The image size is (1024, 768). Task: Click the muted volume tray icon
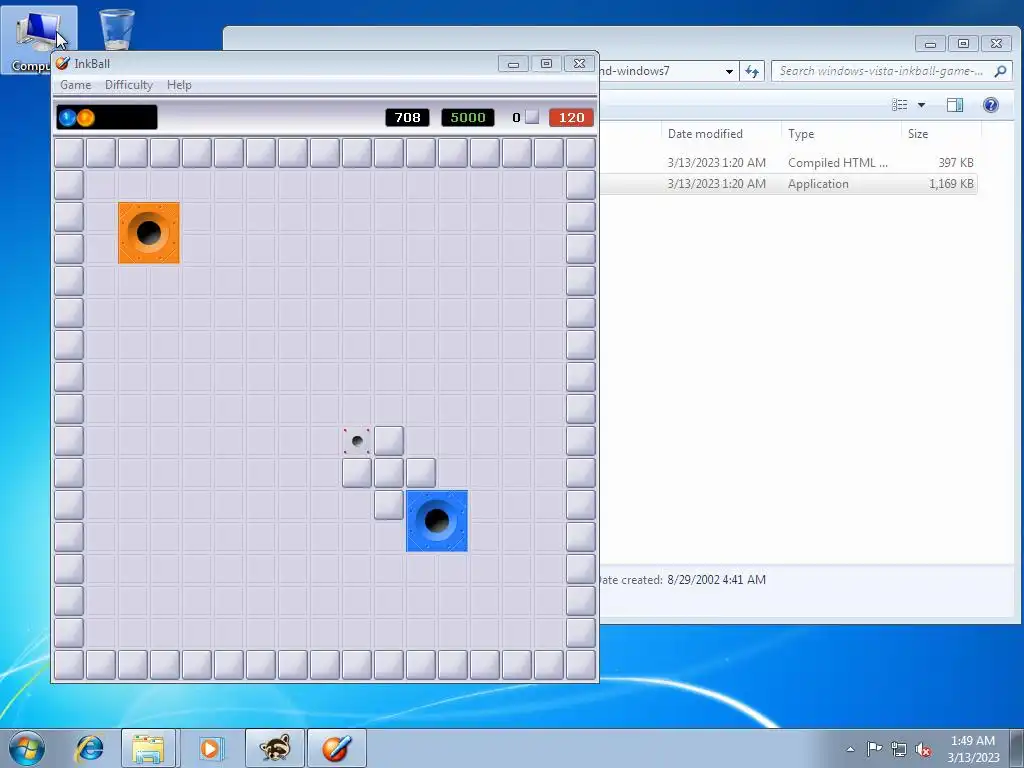pyautogui.click(x=923, y=749)
